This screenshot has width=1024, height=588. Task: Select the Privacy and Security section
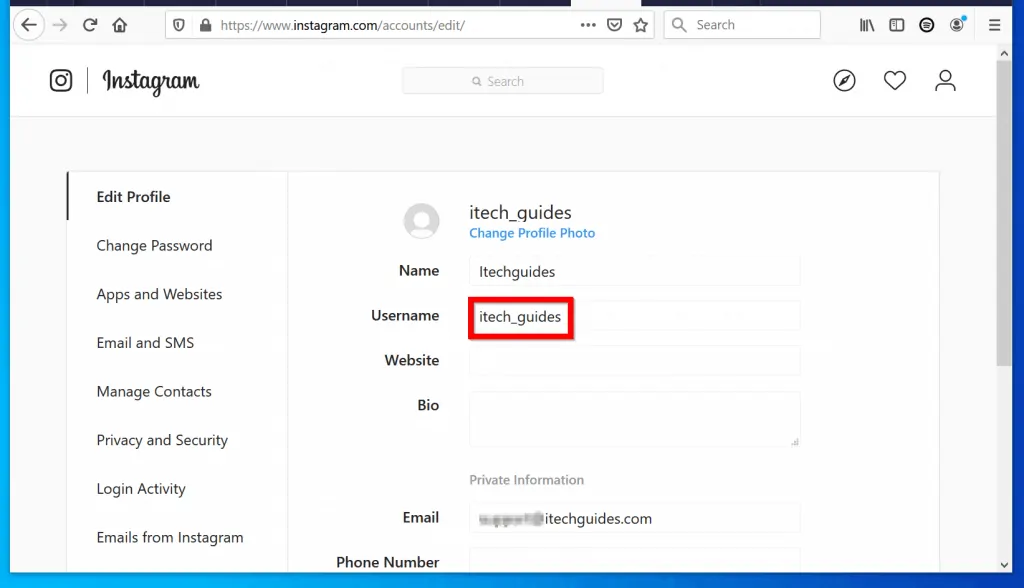click(162, 440)
